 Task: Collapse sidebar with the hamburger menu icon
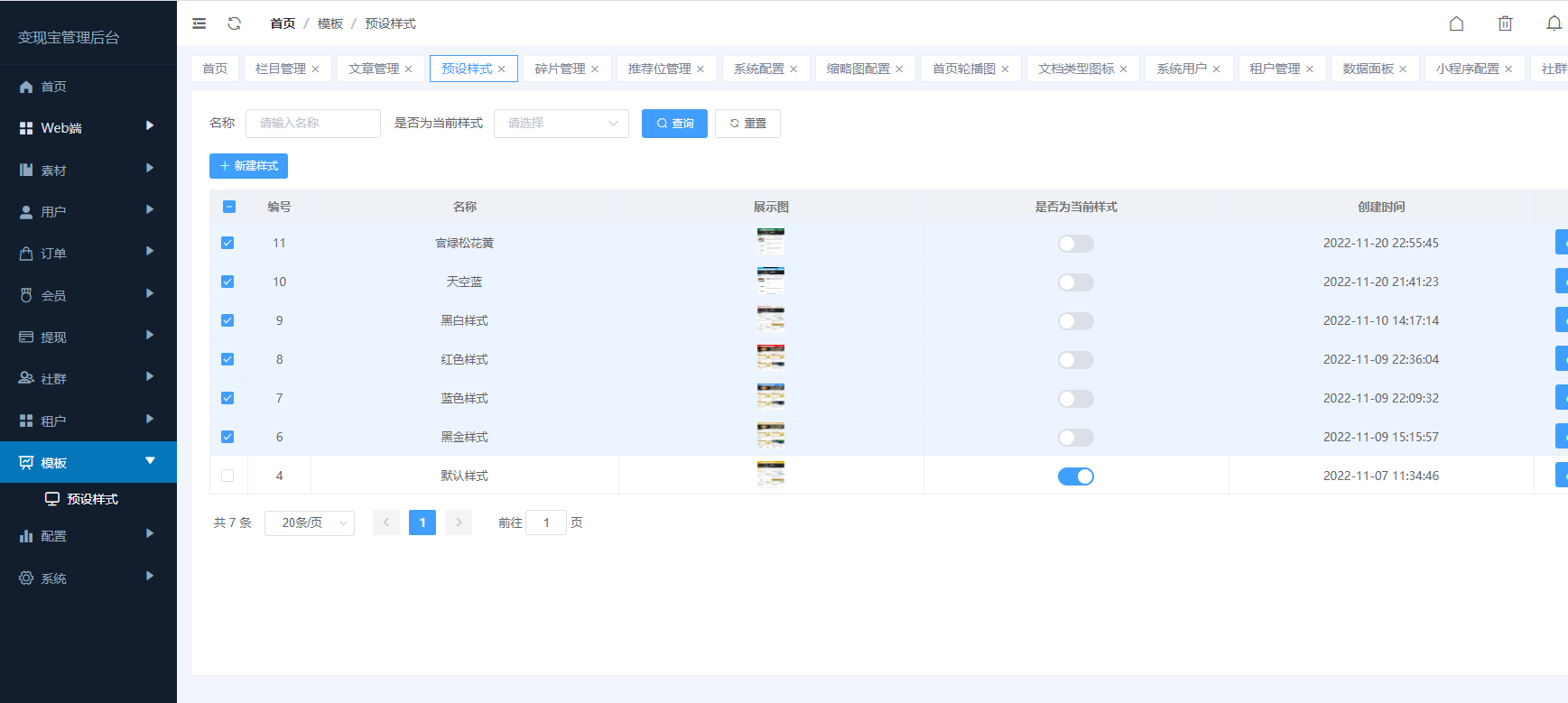click(x=199, y=23)
